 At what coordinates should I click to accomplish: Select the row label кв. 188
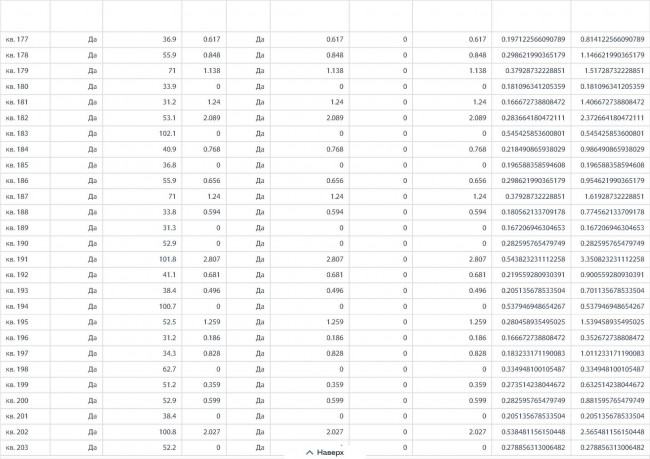(17, 212)
